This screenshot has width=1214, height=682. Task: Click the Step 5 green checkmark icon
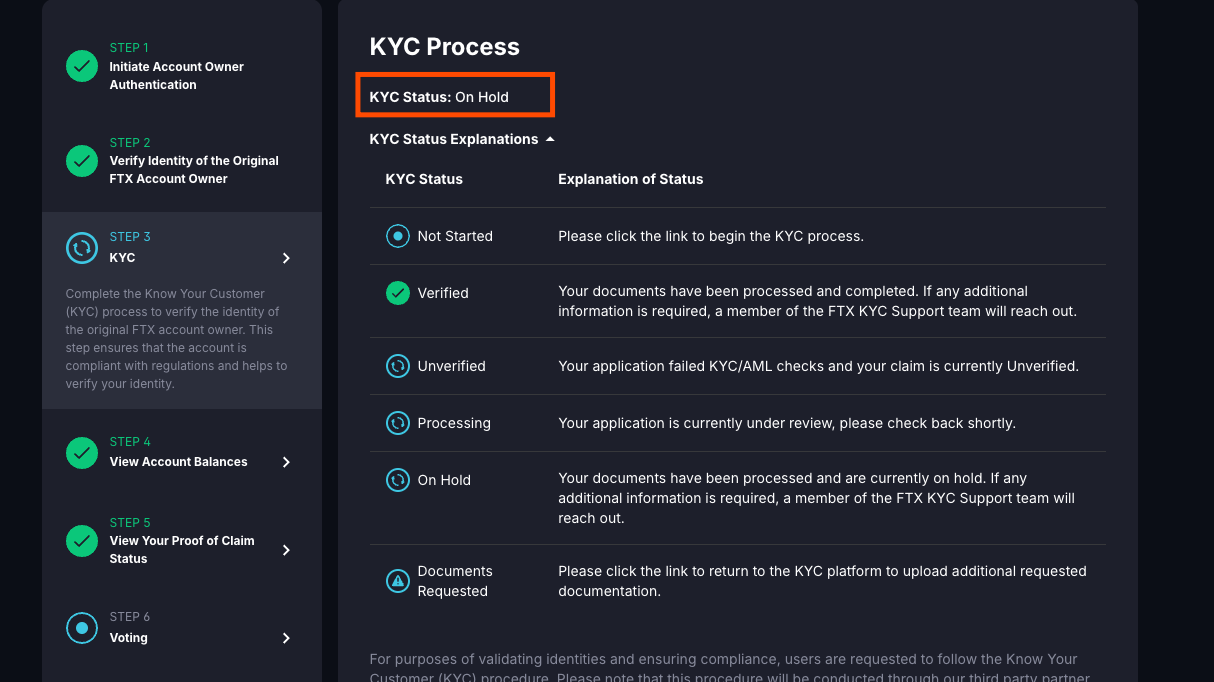click(x=82, y=540)
